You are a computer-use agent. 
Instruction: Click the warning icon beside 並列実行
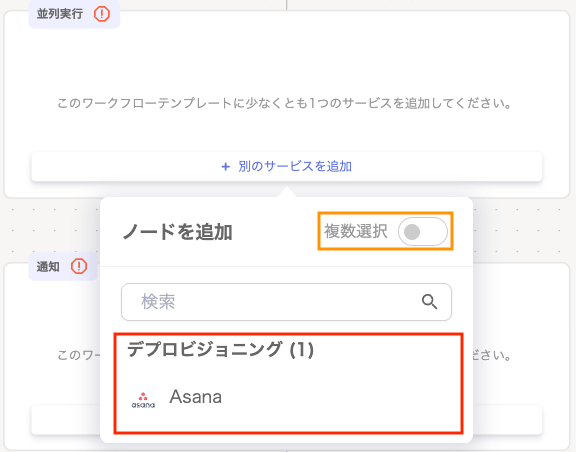pos(102,14)
